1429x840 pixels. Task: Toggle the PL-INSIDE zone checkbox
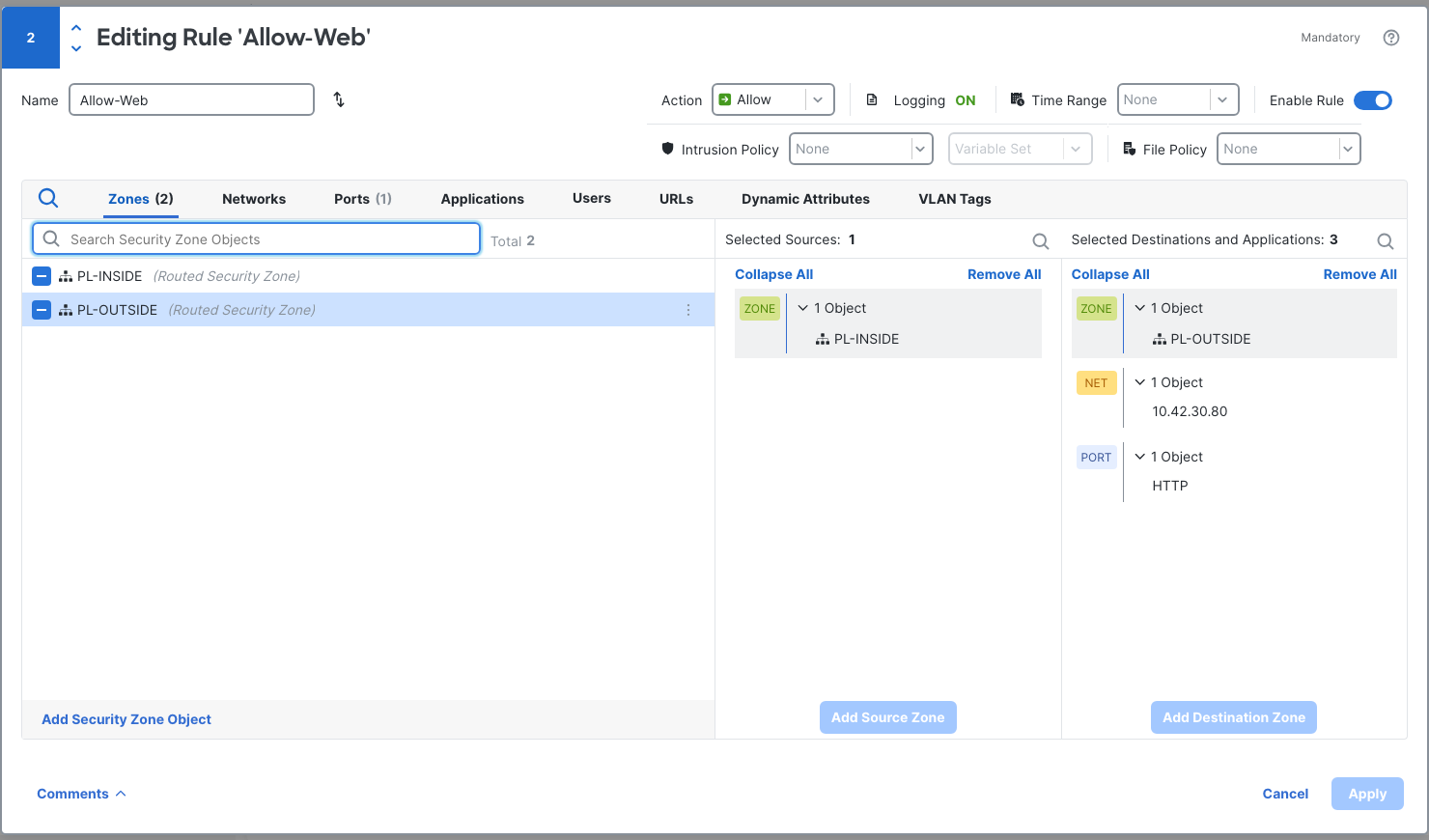pos(42,276)
